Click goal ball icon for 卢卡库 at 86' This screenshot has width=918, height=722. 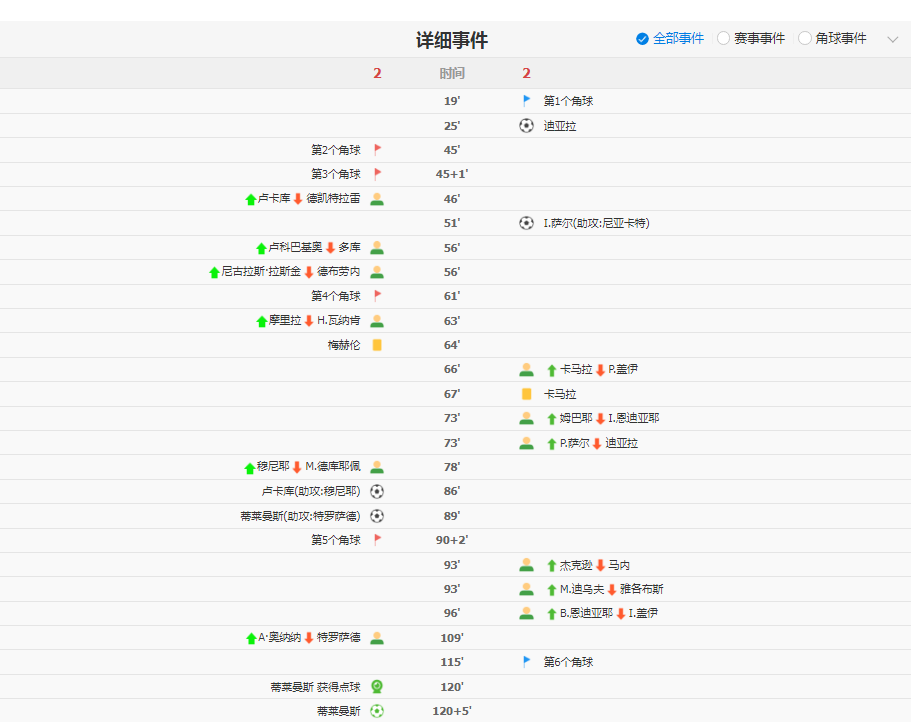point(377,491)
